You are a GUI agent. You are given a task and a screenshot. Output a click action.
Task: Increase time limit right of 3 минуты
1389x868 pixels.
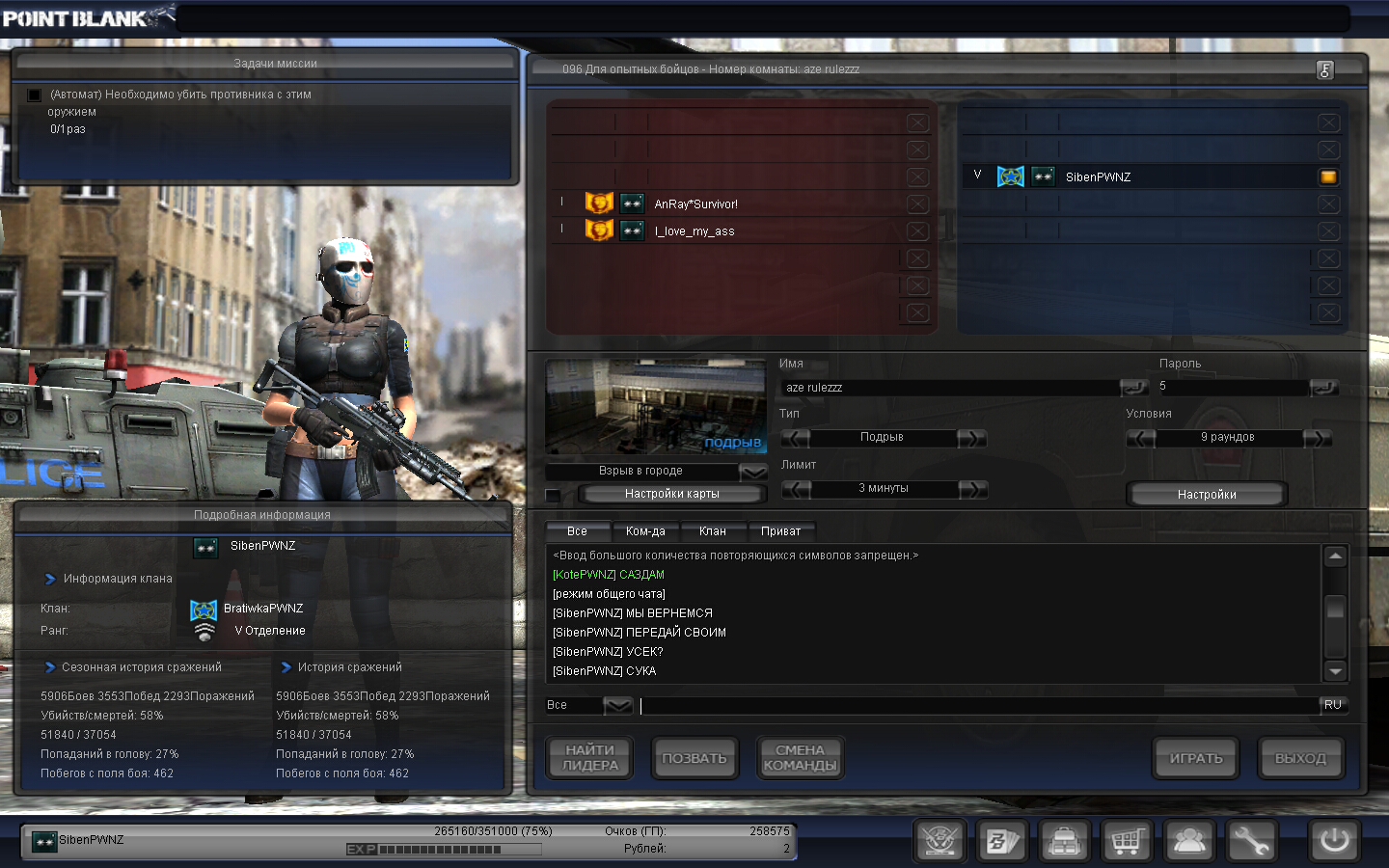click(x=973, y=489)
